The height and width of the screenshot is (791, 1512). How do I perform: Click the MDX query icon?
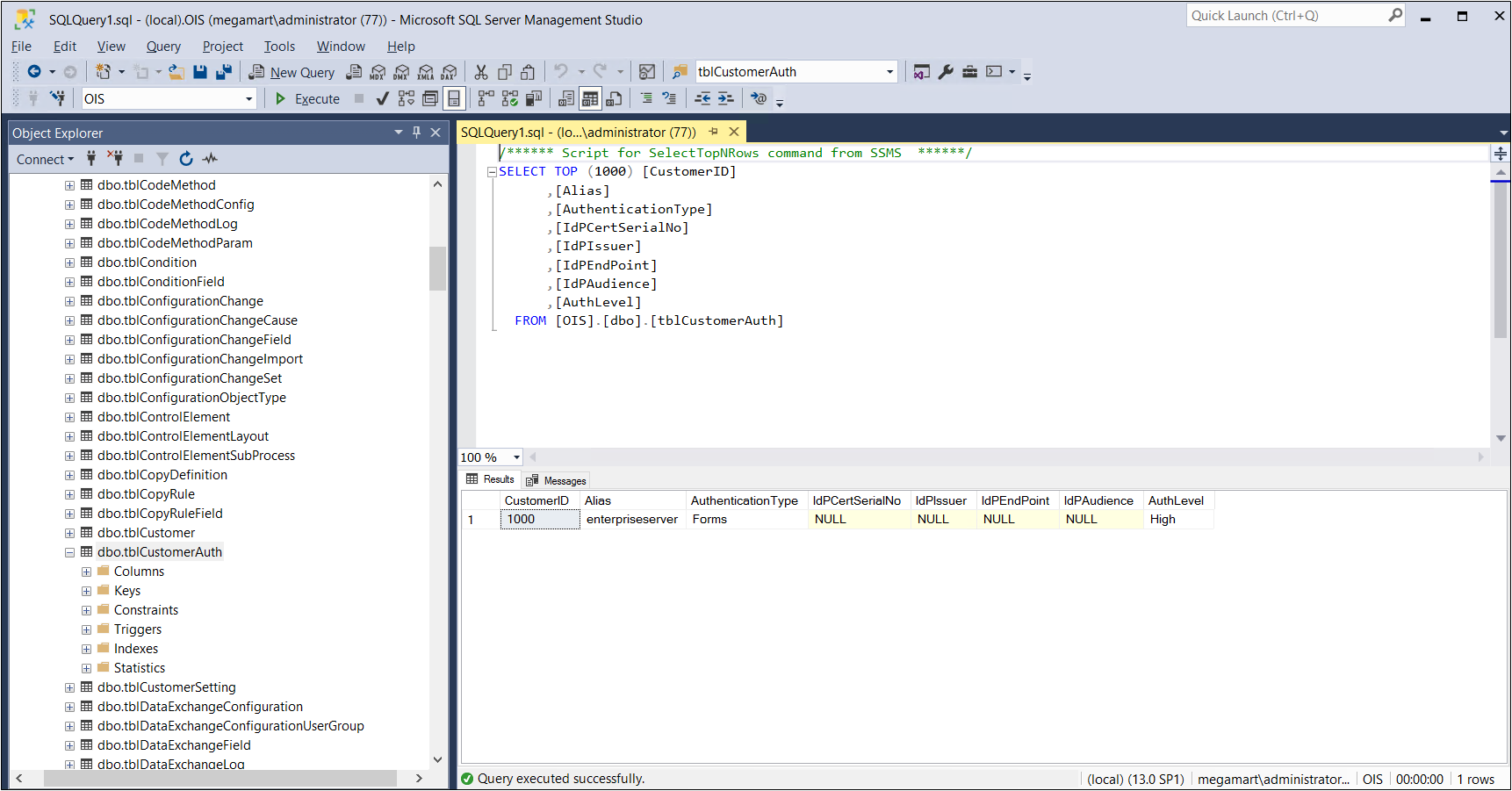pos(378,72)
